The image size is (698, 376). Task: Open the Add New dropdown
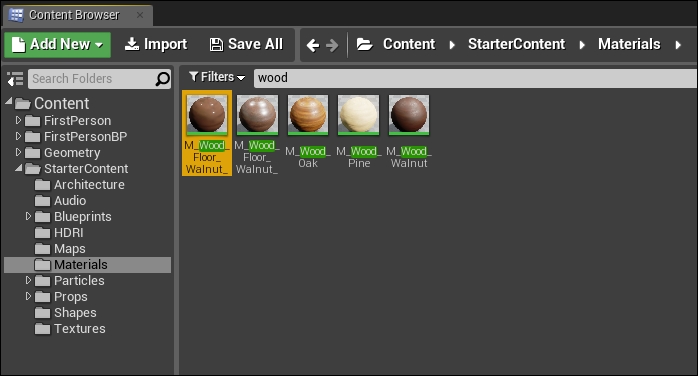point(57,44)
